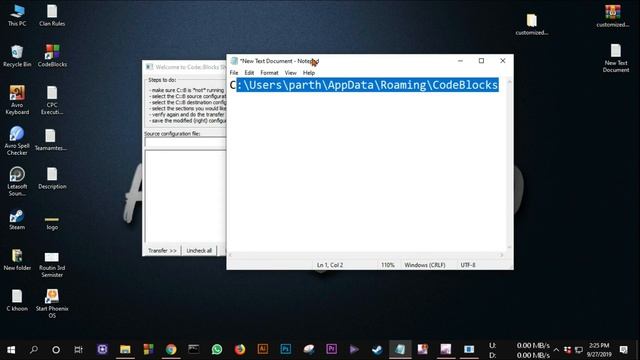Maximize the Notepad window
Image resolution: width=640 pixels, height=360 pixels.
point(481,61)
